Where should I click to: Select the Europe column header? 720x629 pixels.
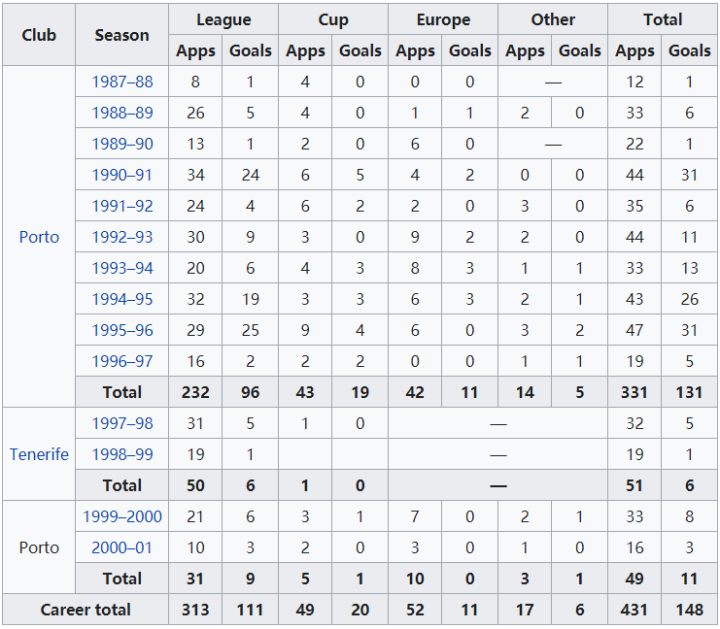click(x=443, y=20)
